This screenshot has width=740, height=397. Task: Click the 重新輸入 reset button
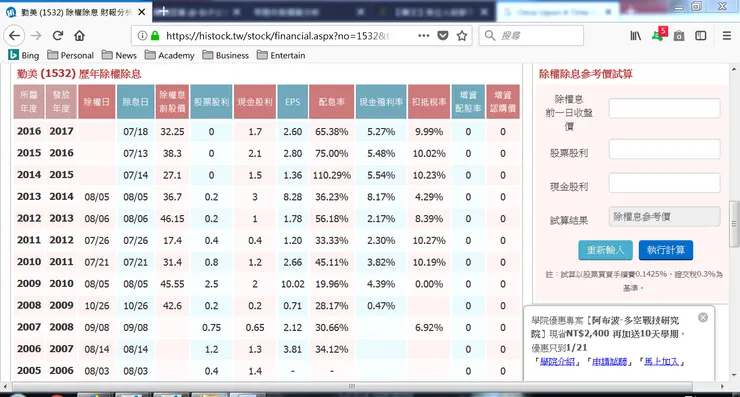tap(605, 250)
